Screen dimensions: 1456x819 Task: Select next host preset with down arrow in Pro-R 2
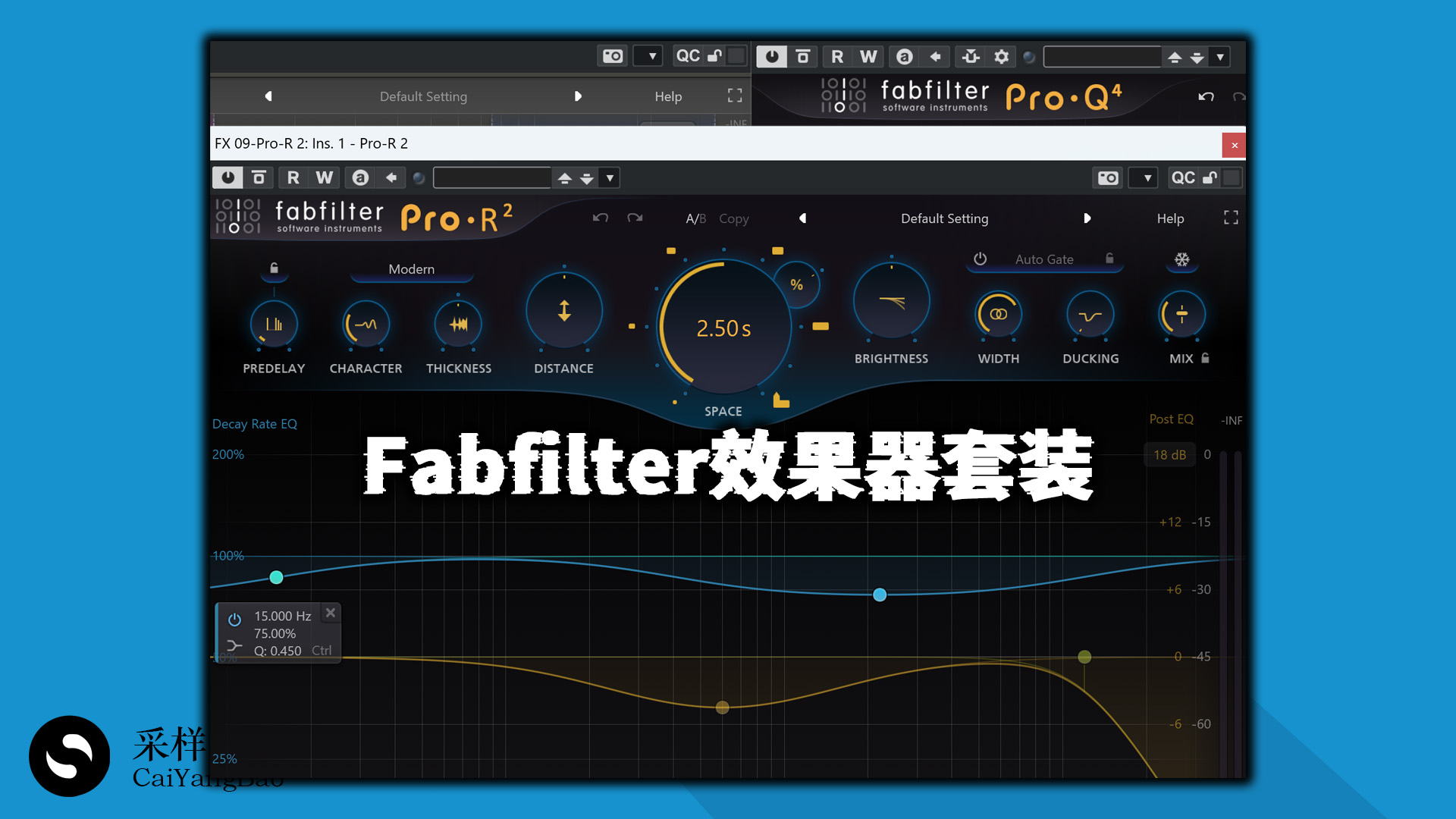click(587, 178)
